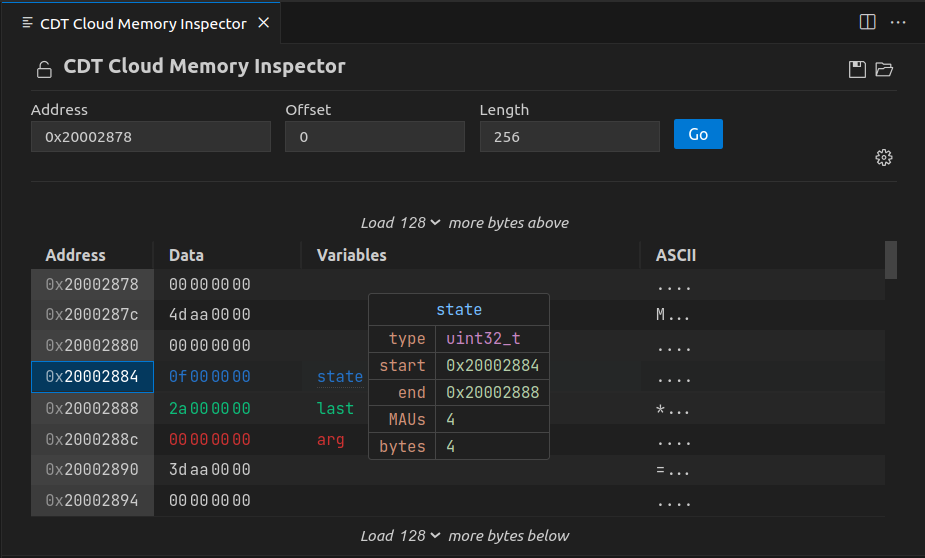
Task: Click ASCII cell showing M...
Action: pyautogui.click(x=673, y=315)
